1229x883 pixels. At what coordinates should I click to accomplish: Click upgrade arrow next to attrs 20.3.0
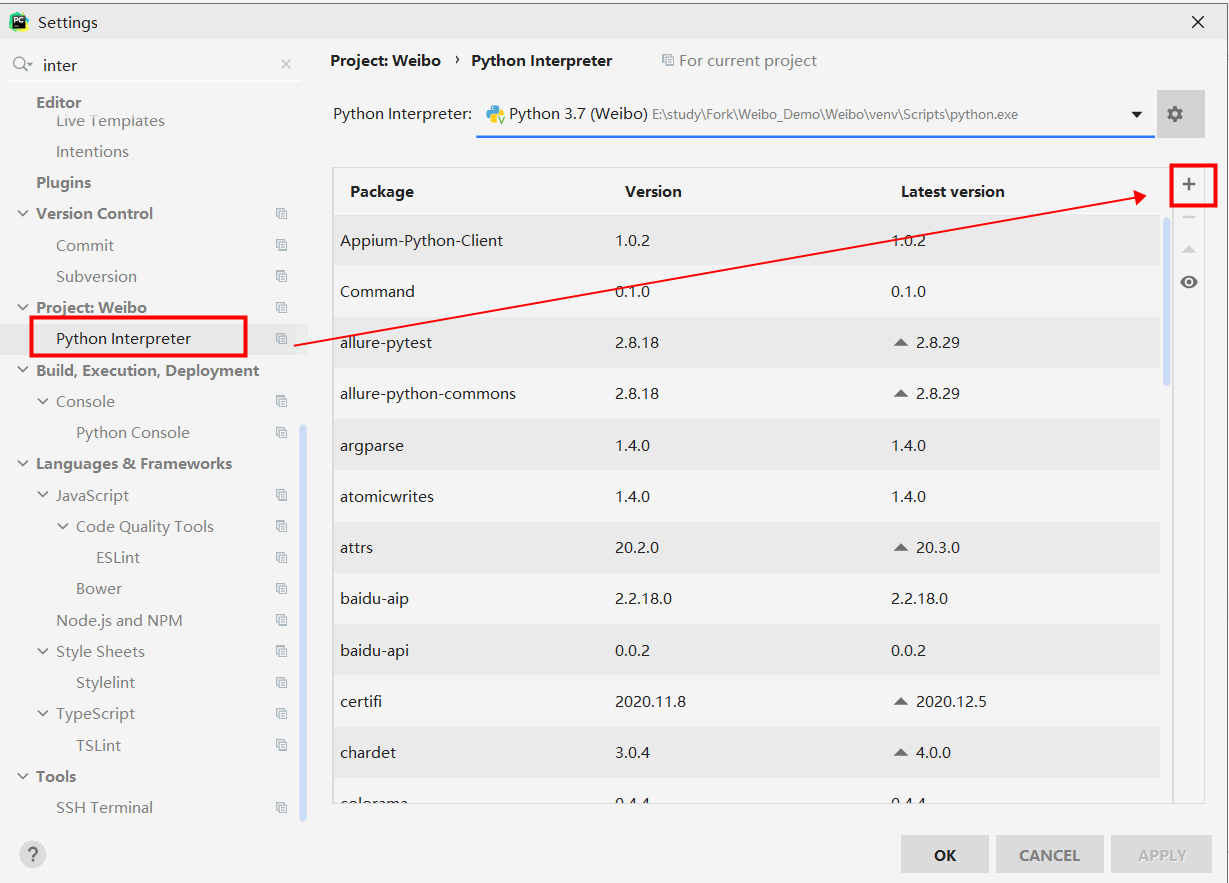tap(900, 548)
